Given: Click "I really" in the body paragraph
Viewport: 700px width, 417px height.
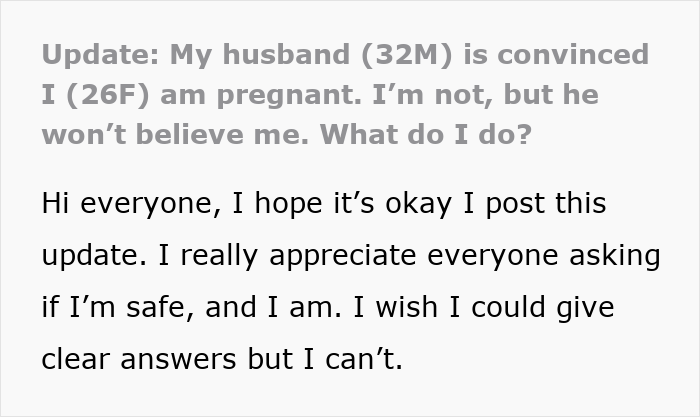Looking at the screenshot, I should click(x=203, y=254).
